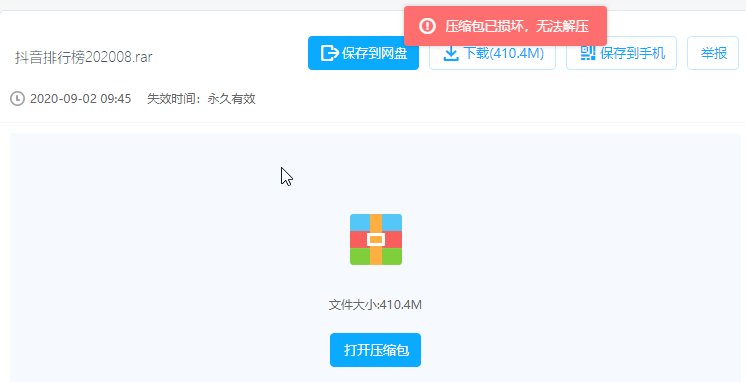Click the exclamation icon in the error toast
746x382 pixels.
click(x=427, y=26)
